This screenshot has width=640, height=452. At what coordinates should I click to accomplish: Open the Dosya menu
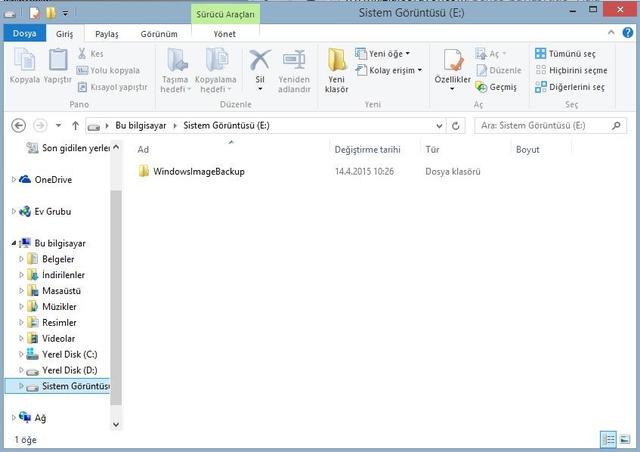coord(24,33)
